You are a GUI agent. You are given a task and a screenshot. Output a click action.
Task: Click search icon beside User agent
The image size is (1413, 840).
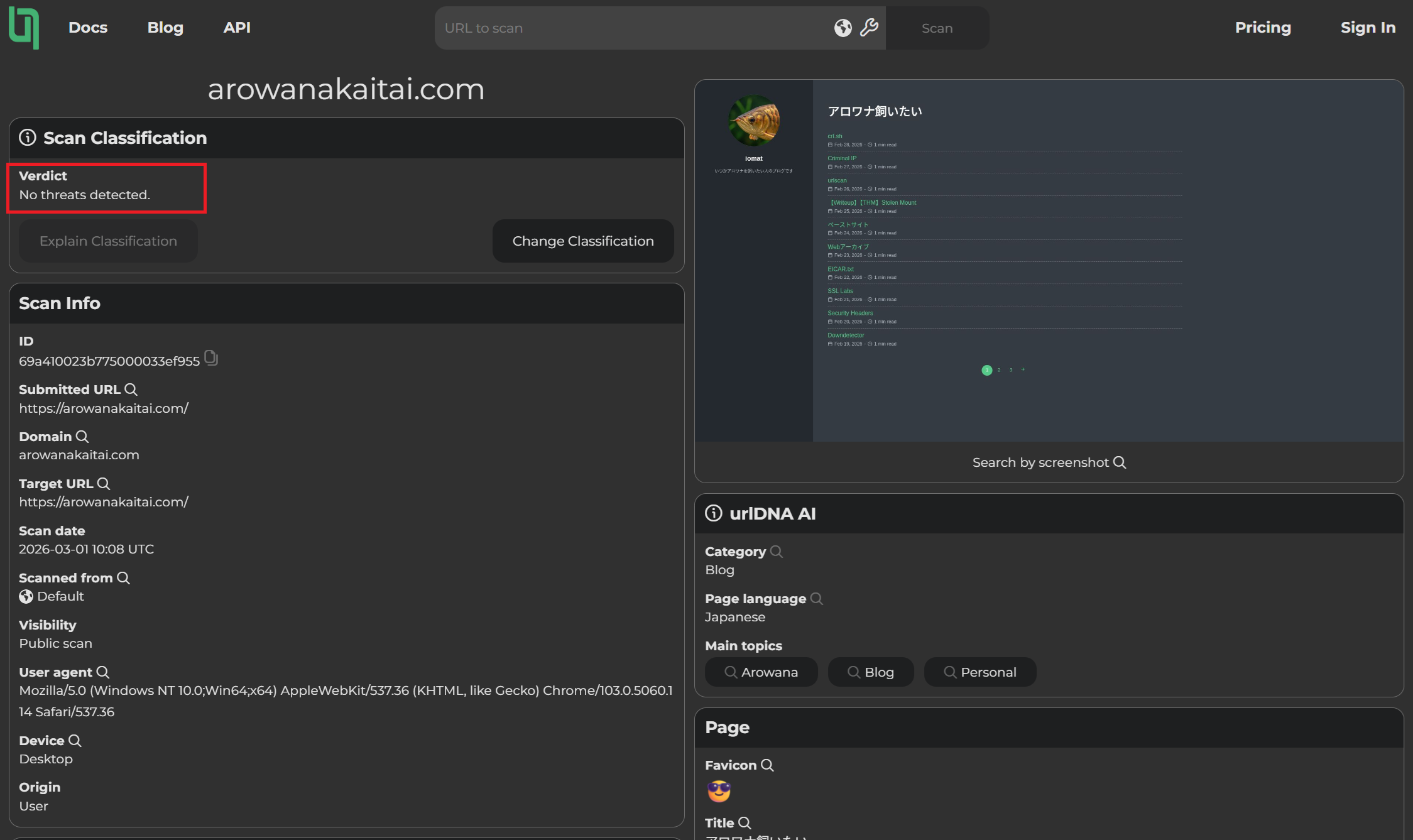point(103,672)
